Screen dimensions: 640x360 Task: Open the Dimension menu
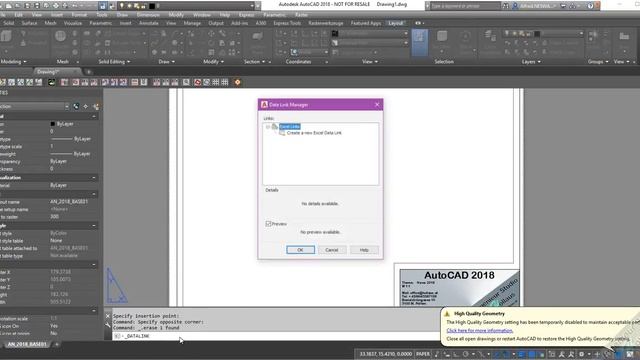pos(148,15)
